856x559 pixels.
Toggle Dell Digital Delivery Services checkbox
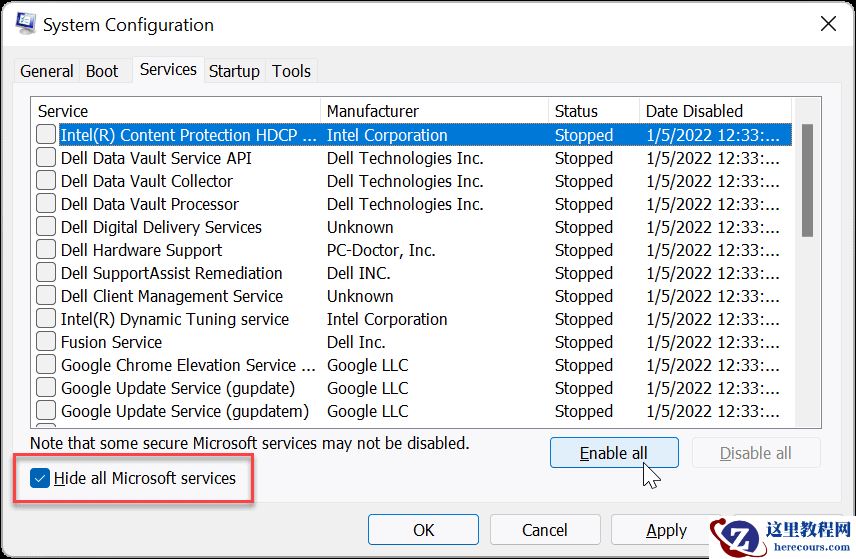46,227
